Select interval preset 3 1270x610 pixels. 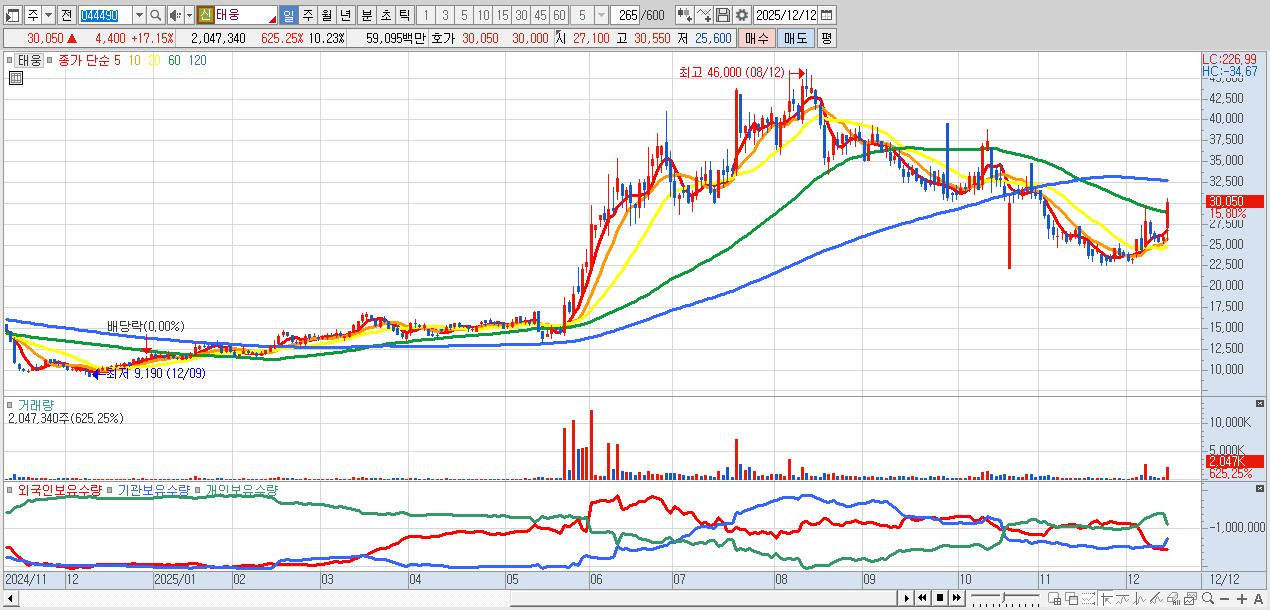pyautogui.click(x=445, y=15)
